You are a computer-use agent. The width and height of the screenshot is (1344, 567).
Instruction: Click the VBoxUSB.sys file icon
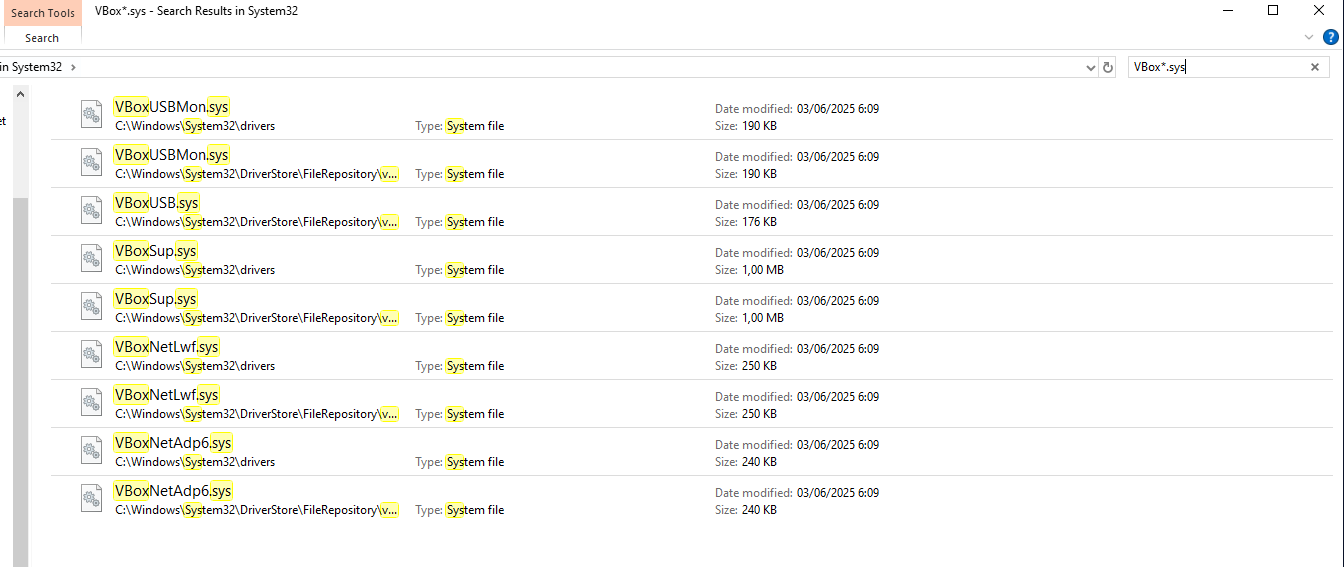(x=92, y=211)
